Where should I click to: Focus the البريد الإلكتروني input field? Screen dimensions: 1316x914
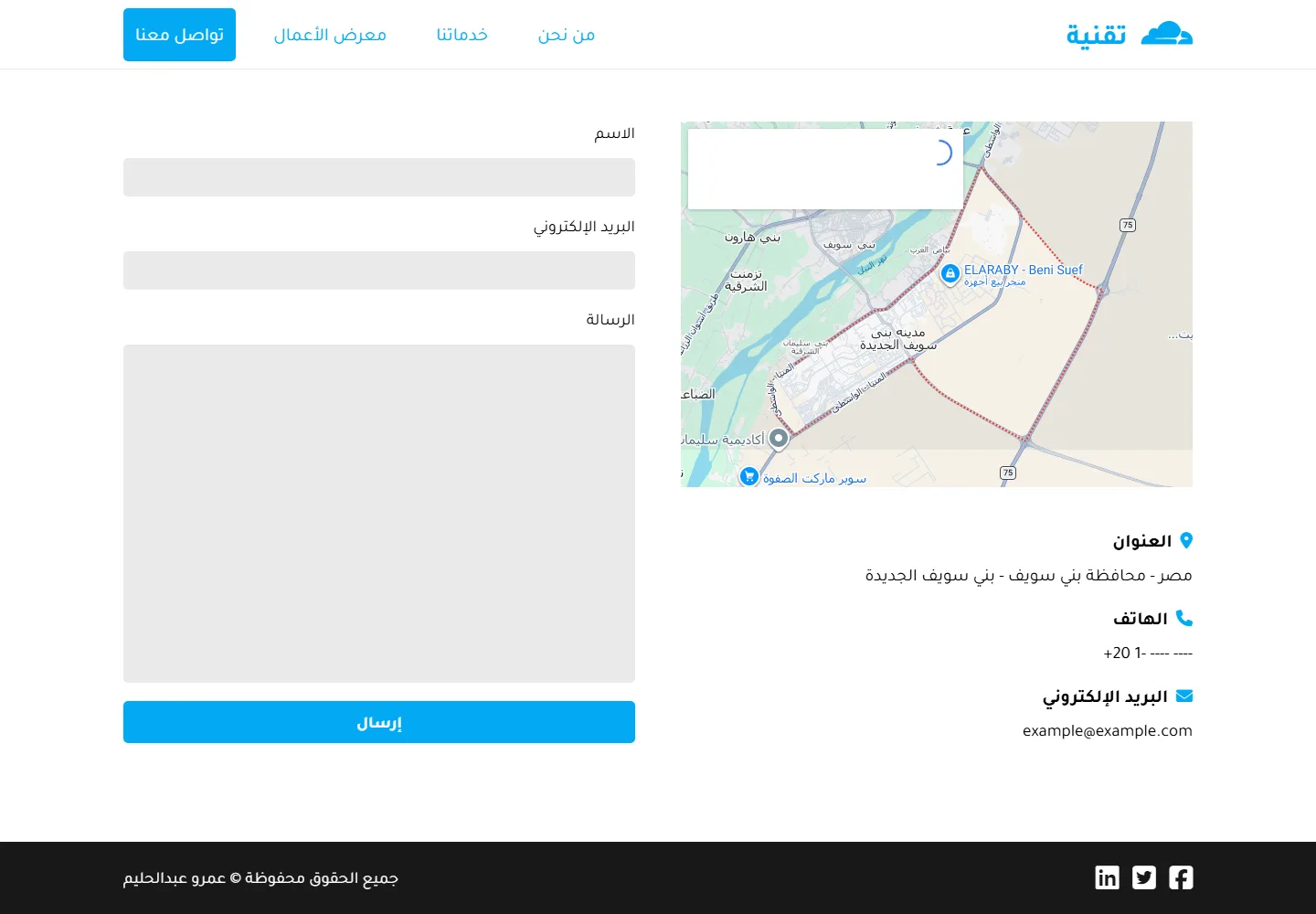click(x=379, y=271)
